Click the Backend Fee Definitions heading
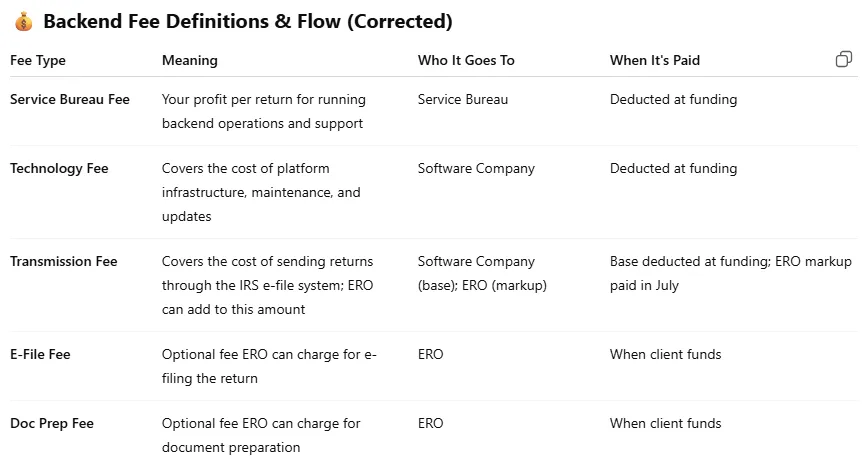Screen dimensions: 862x459 (248, 21)
